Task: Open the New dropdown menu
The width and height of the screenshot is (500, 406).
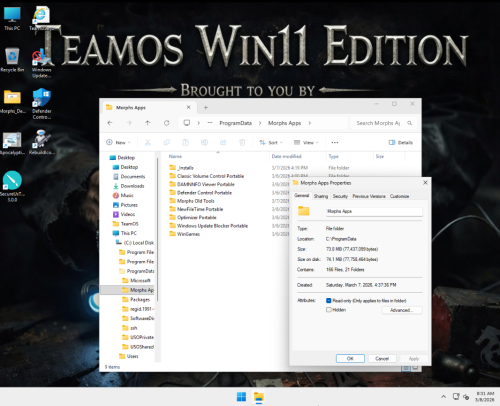Action: (118, 143)
